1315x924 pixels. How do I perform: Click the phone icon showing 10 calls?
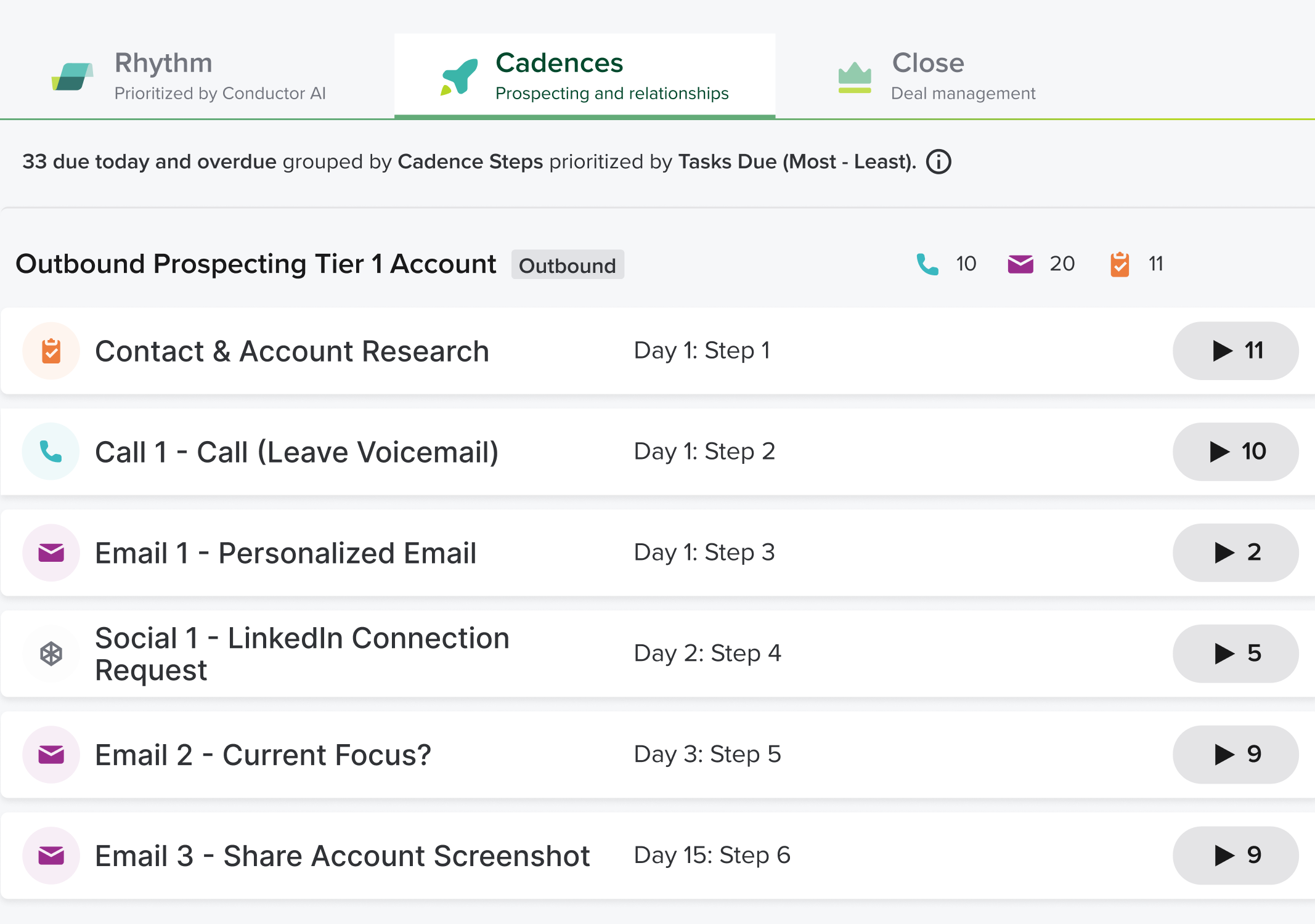[x=927, y=264]
